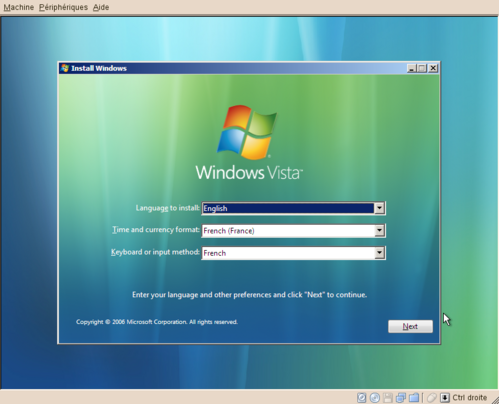Open the Périphériques menu
Viewport: 499px width, 404px height.
[63, 7]
